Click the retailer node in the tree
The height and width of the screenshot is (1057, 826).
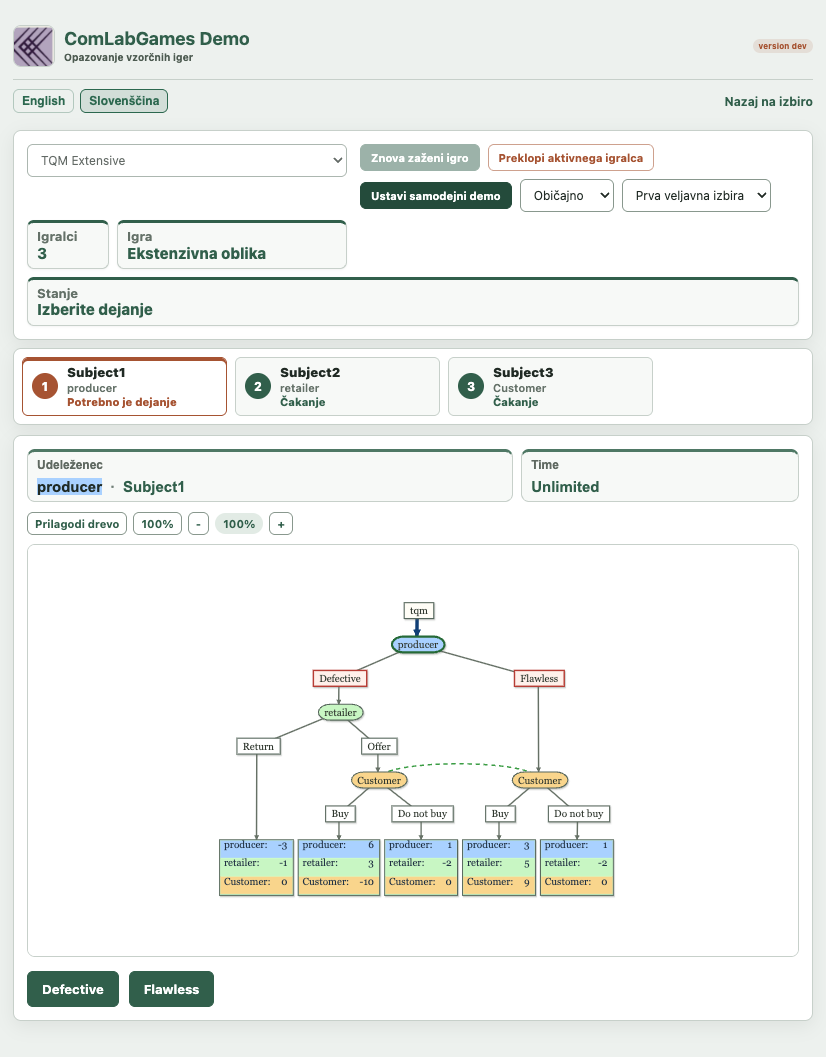341,713
